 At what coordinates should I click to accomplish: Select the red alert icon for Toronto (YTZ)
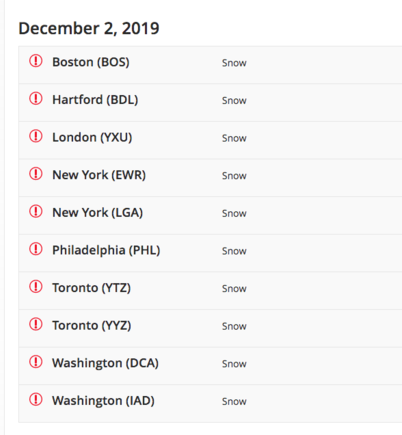(x=36, y=287)
